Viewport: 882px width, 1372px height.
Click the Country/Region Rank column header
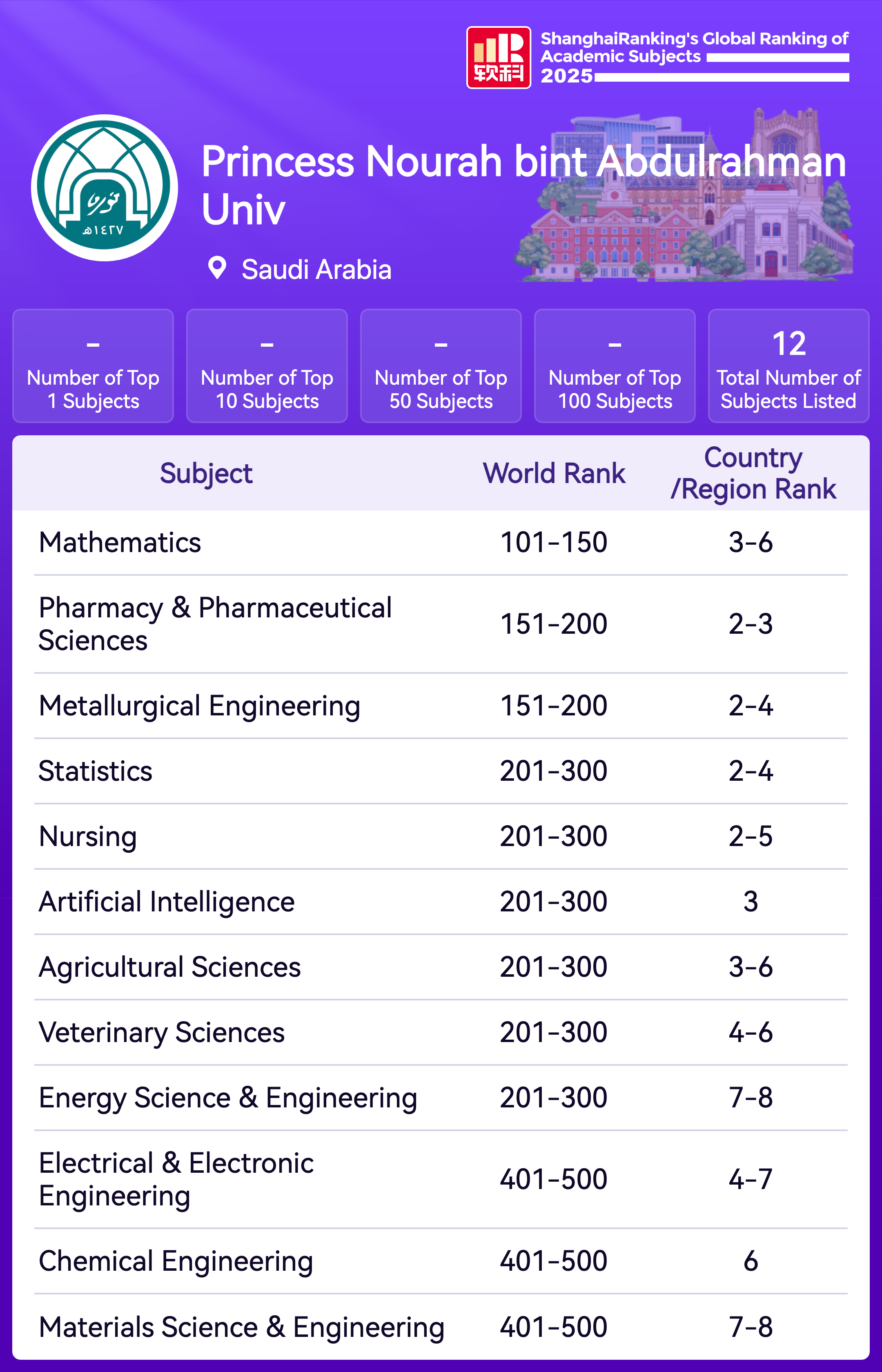[753, 474]
